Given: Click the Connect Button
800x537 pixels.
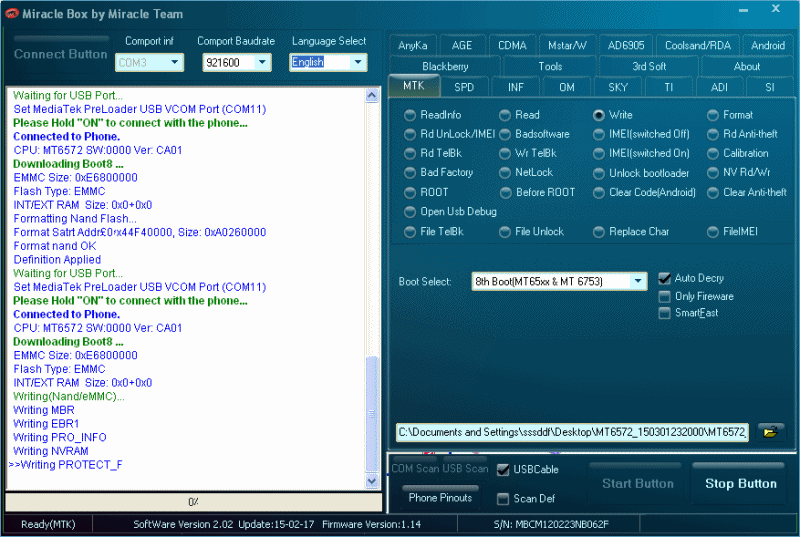Looking at the screenshot, I should [x=60, y=54].
